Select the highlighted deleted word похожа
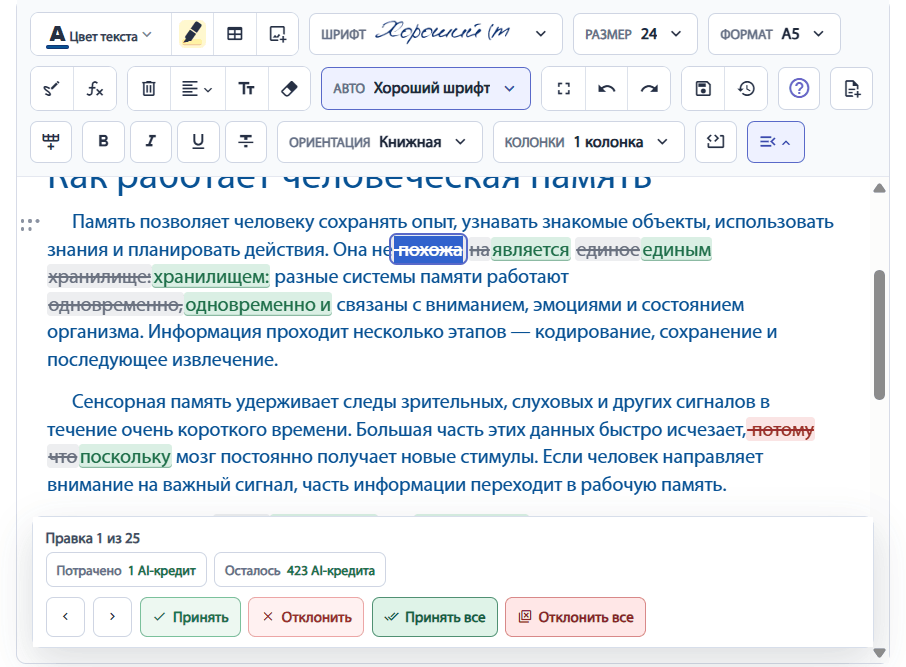 (429, 250)
